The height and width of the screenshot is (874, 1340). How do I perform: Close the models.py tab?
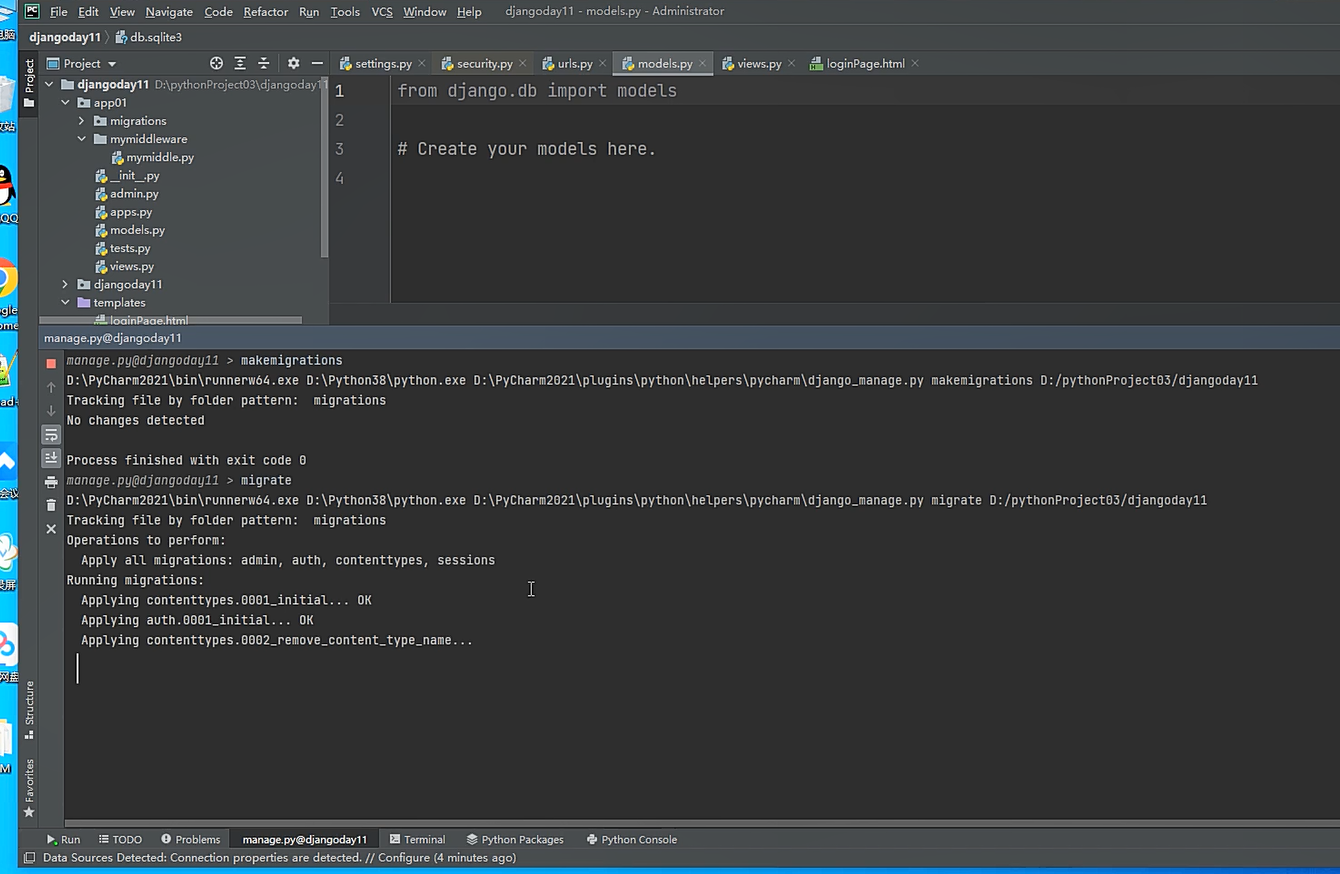(702, 63)
